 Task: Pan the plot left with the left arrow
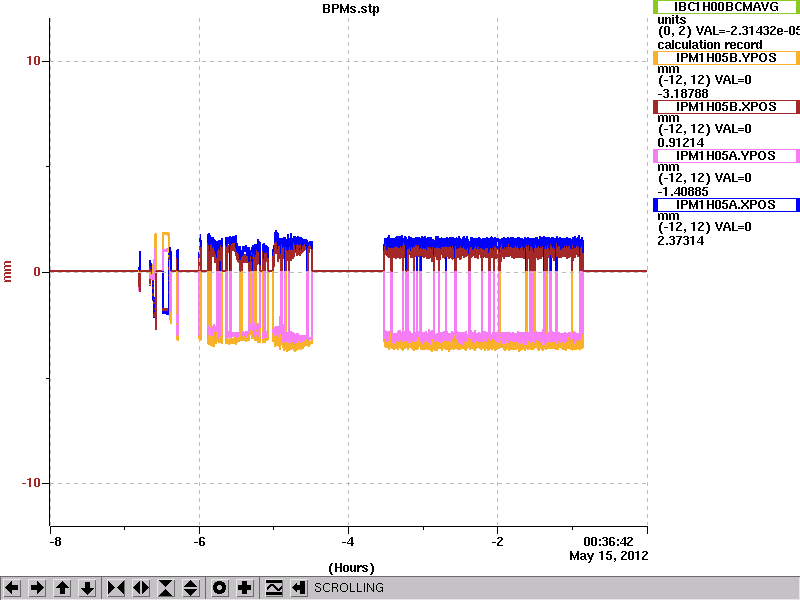[12, 588]
